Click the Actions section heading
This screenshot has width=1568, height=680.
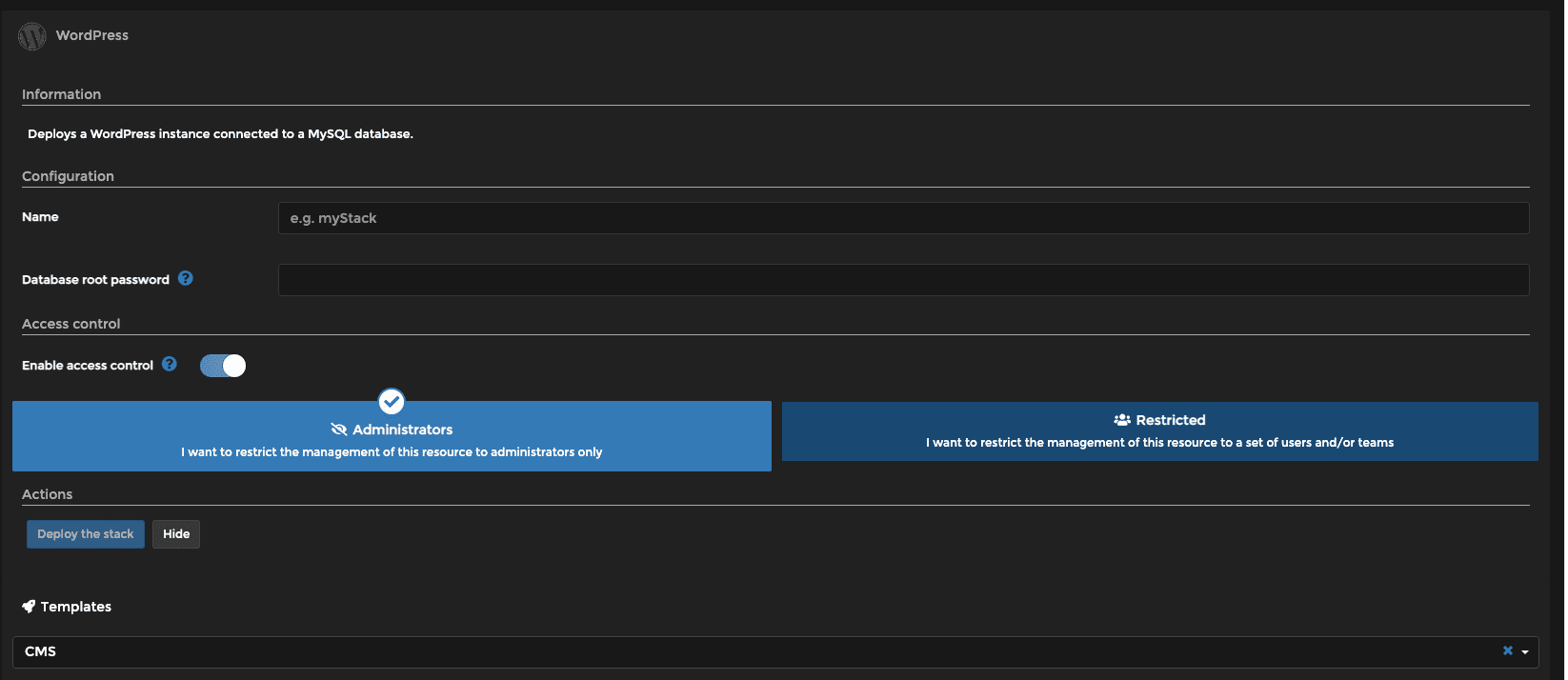(x=47, y=494)
